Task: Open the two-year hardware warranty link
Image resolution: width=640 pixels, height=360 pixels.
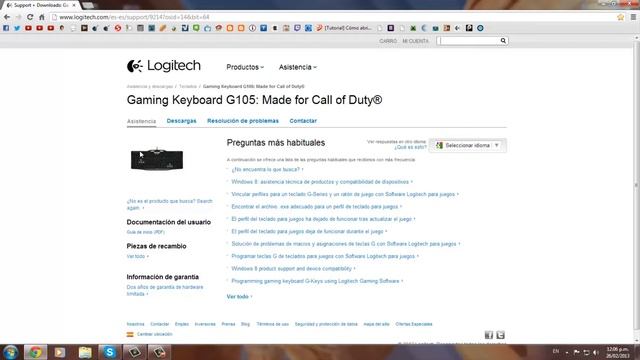Action: [x=165, y=291]
